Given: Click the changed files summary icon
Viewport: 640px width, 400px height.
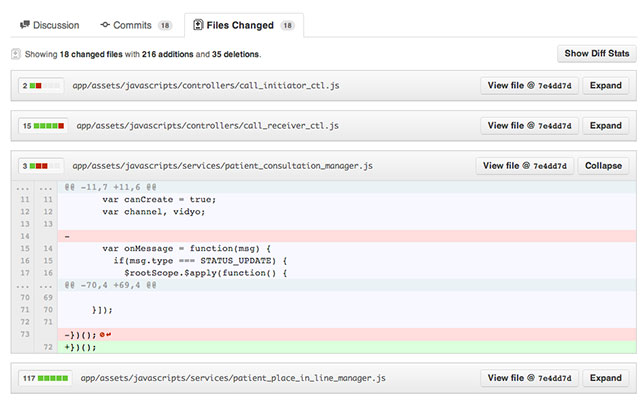Looking at the screenshot, I should [16, 54].
